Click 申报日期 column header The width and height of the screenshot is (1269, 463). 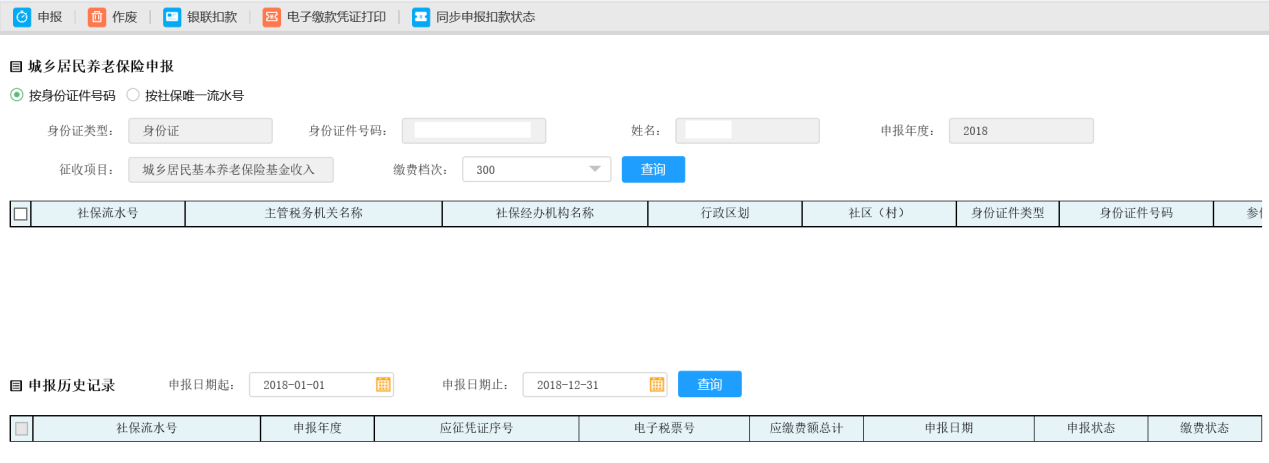[948, 428]
